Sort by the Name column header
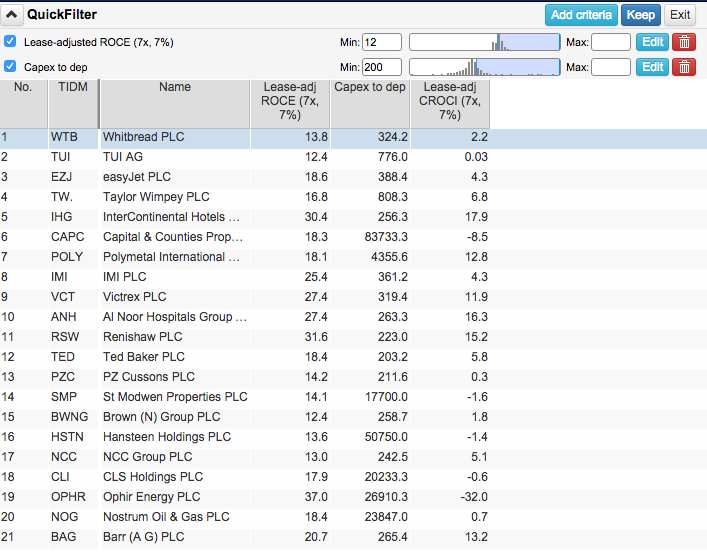 coord(175,104)
